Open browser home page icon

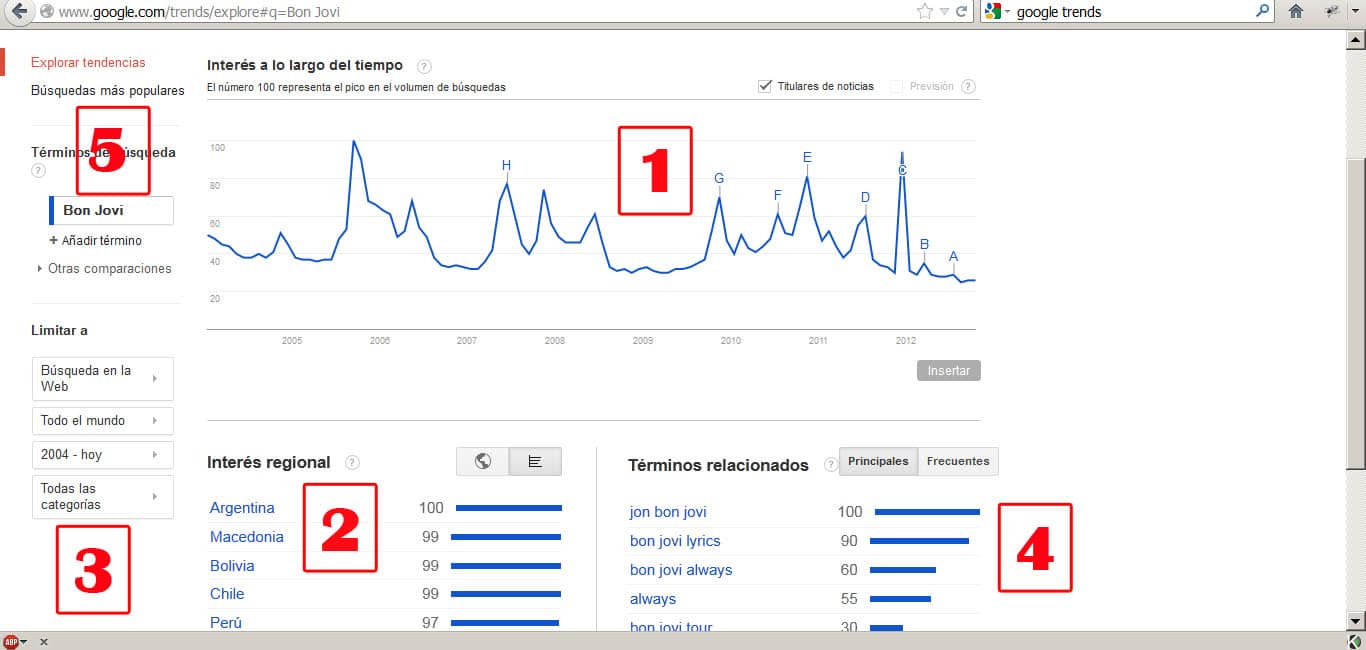pos(1296,12)
